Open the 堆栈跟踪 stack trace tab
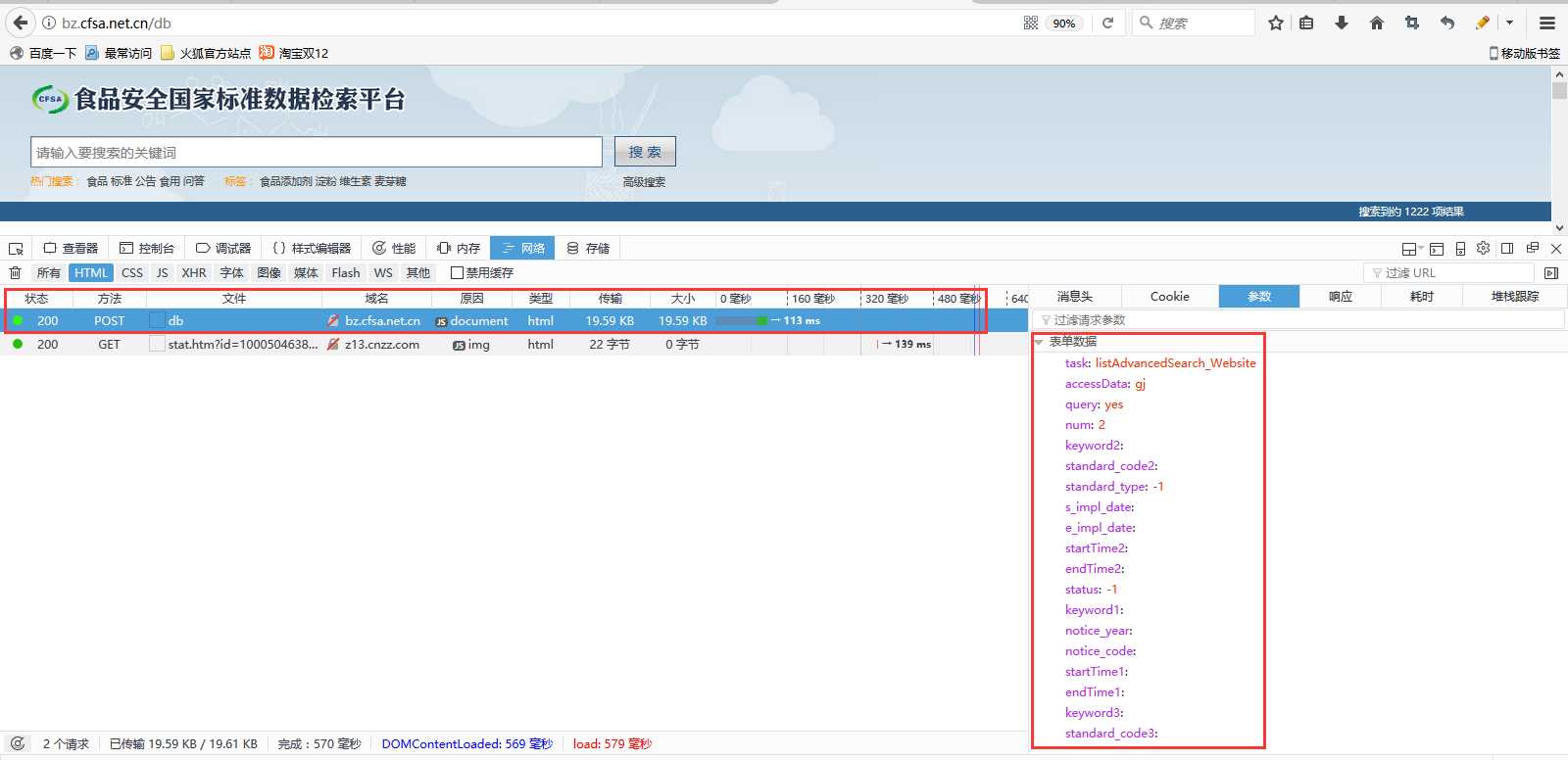Image resolution: width=1568 pixels, height=760 pixels. [x=1515, y=297]
